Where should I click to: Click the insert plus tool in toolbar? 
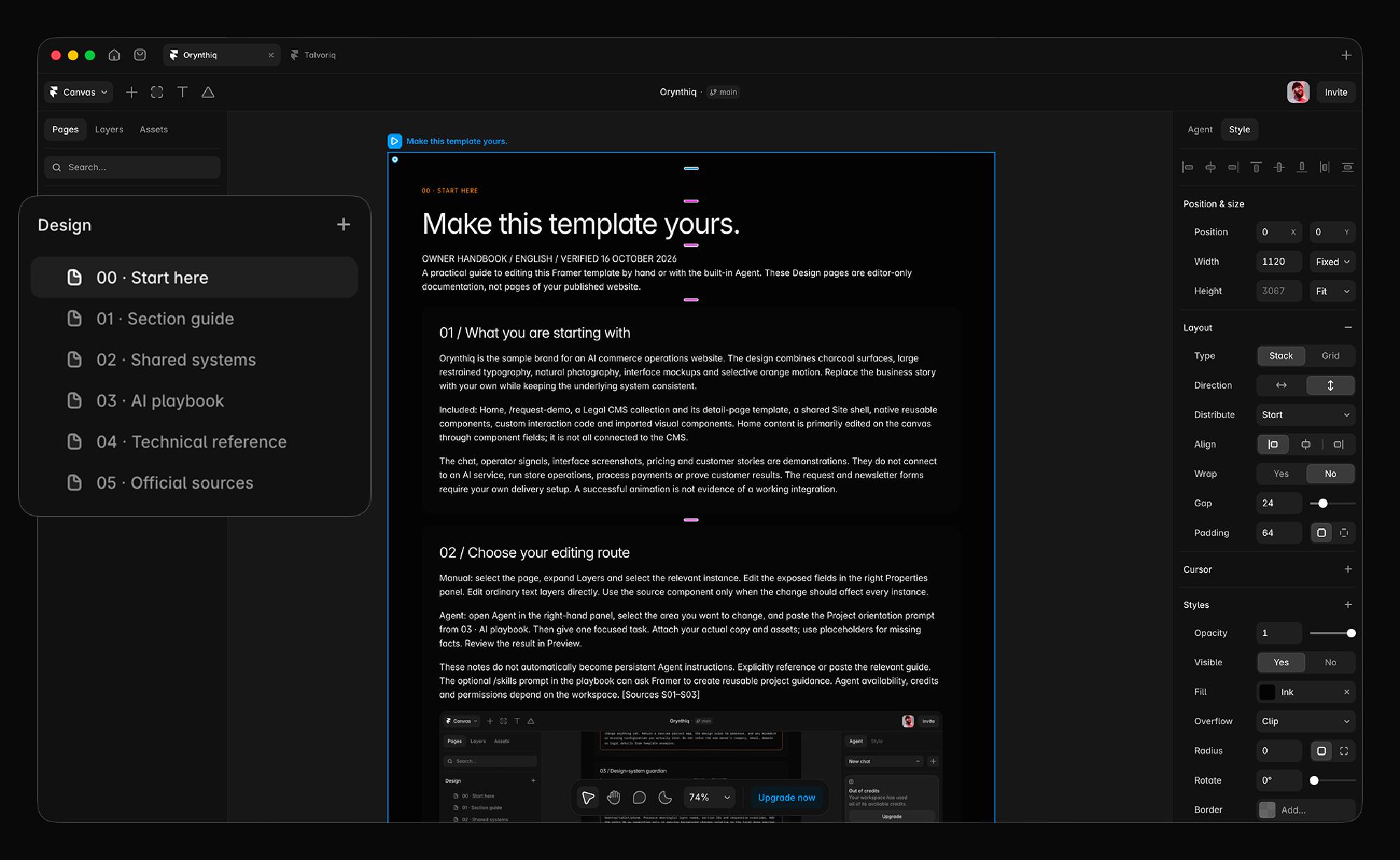coord(132,92)
